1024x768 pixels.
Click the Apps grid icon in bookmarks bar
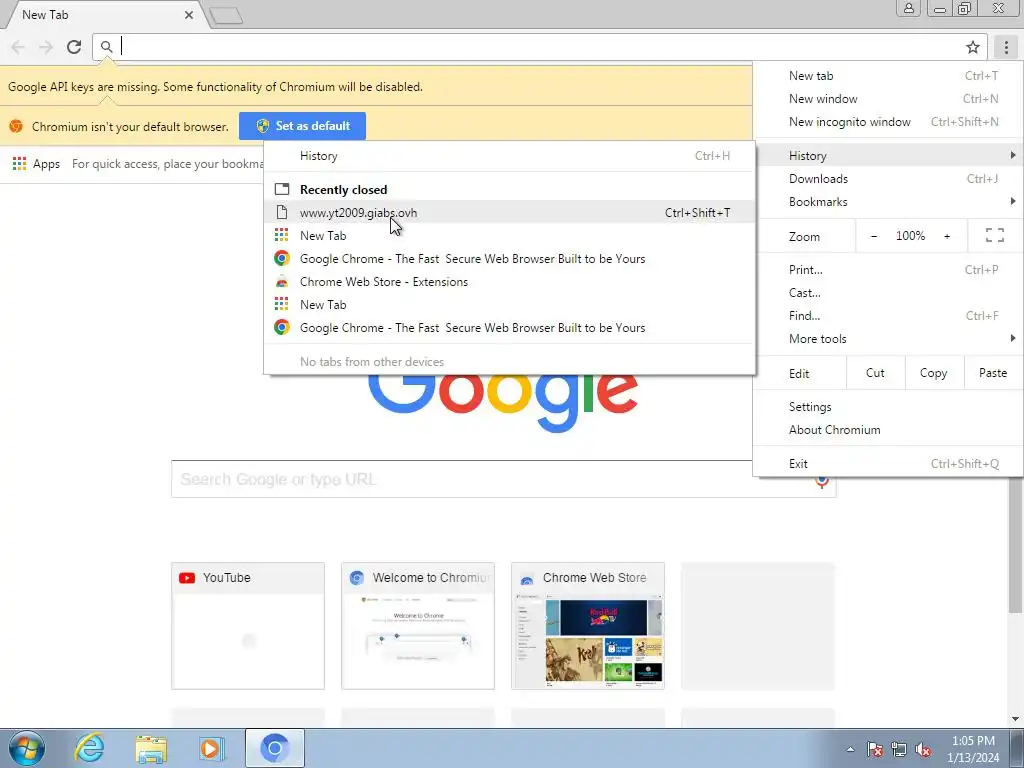(20, 163)
